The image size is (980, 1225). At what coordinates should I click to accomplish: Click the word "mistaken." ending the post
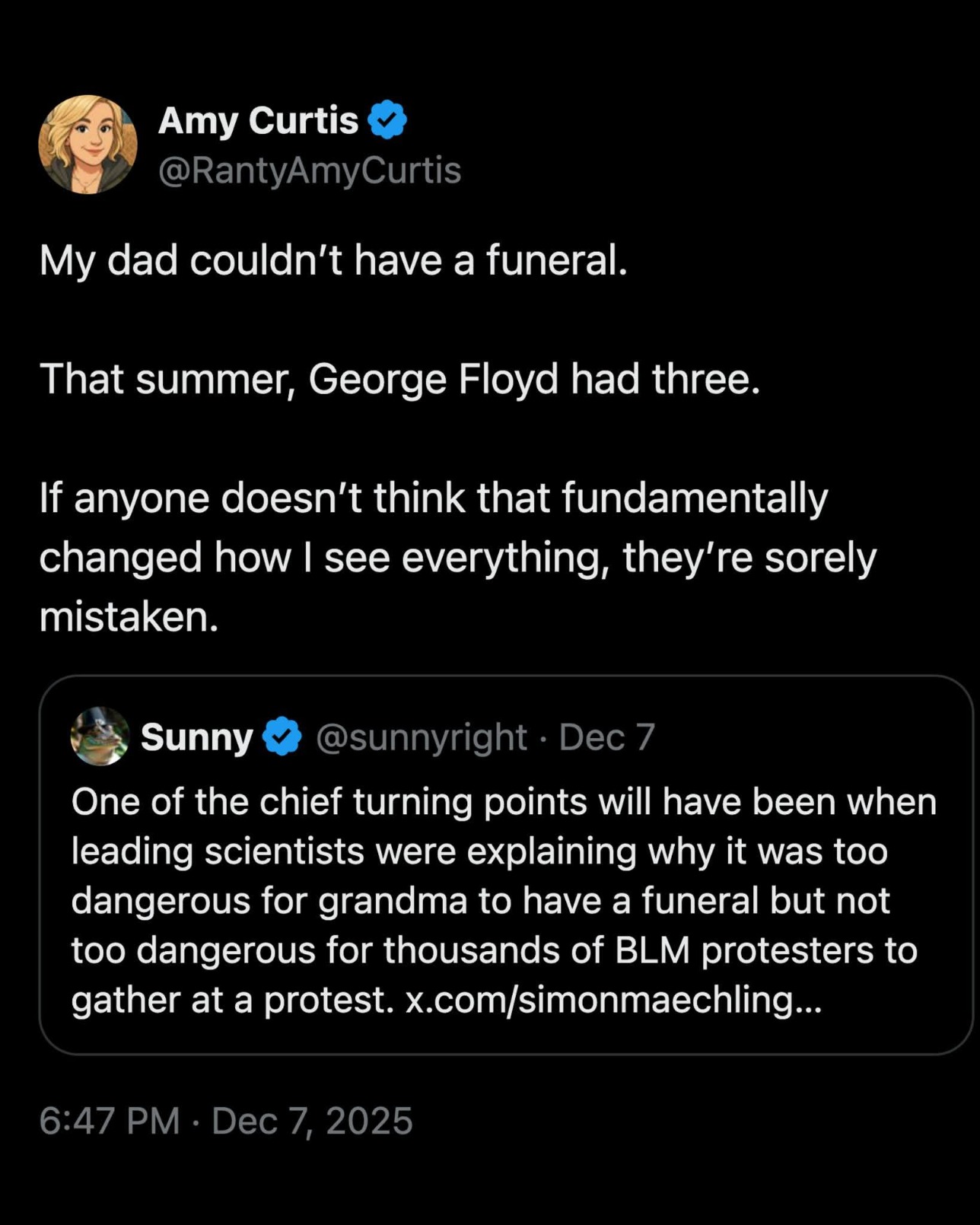coord(129,616)
